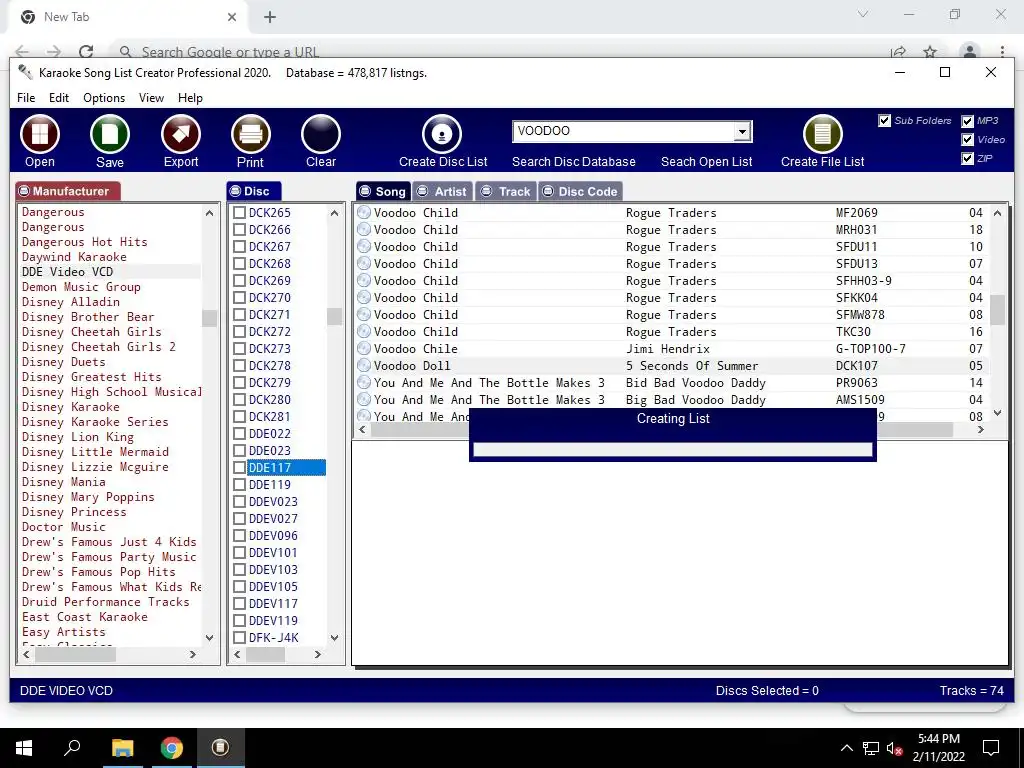Click Manufacturer list scroll up arrow
This screenshot has width=1024, height=768.
click(209, 213)
